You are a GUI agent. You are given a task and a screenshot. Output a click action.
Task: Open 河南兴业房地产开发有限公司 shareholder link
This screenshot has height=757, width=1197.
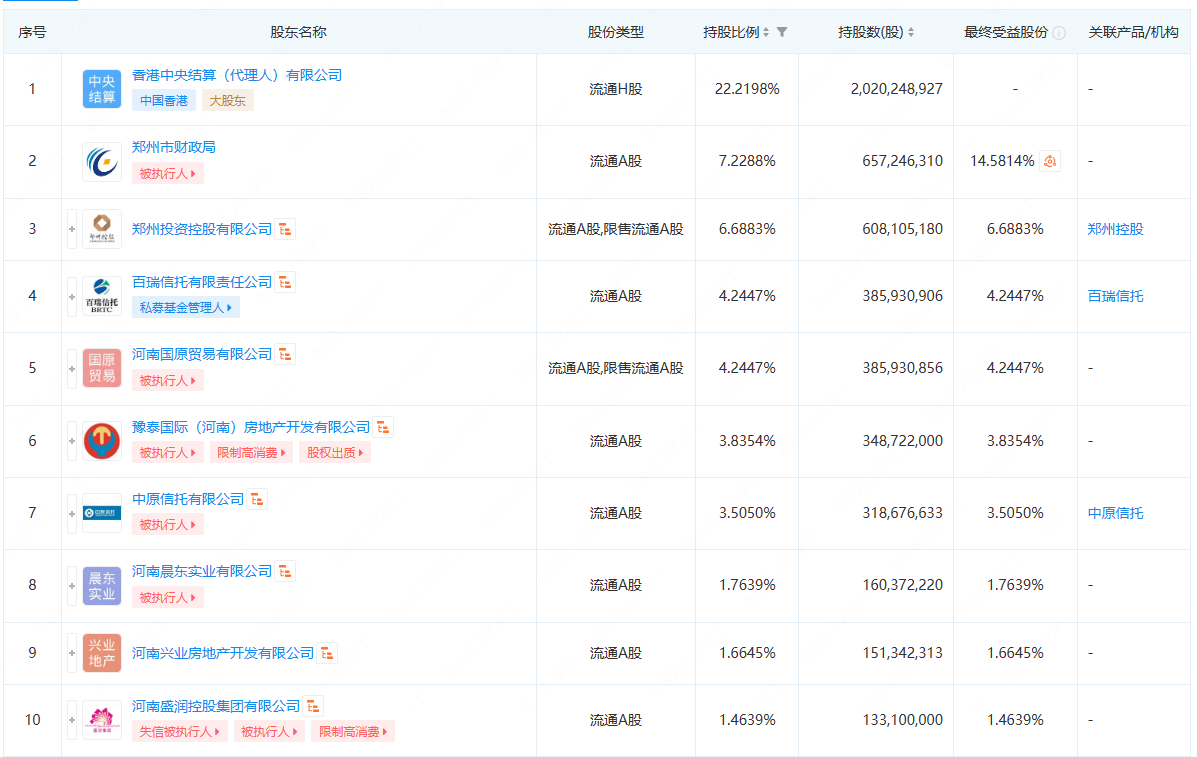(223, 653)
